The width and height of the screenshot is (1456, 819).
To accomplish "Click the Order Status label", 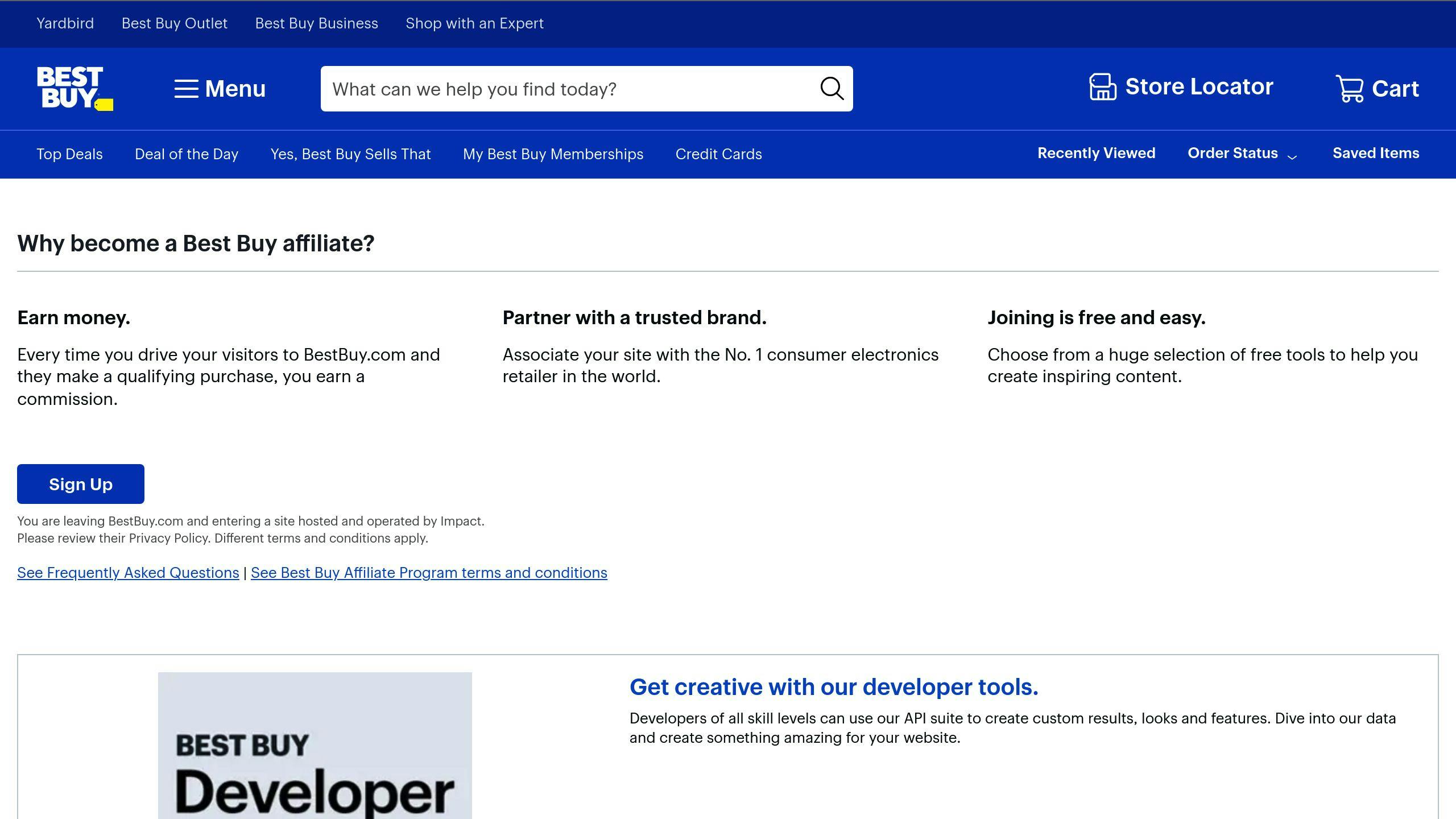I will [x=1232, y=153].
